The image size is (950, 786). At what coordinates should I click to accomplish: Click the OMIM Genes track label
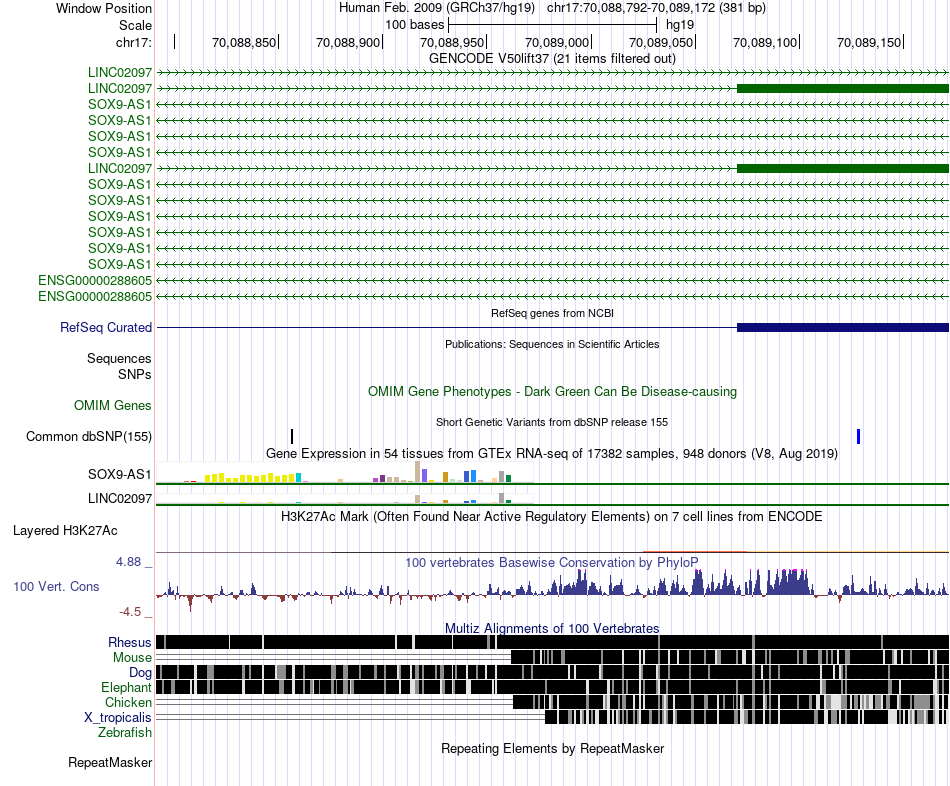112,405
